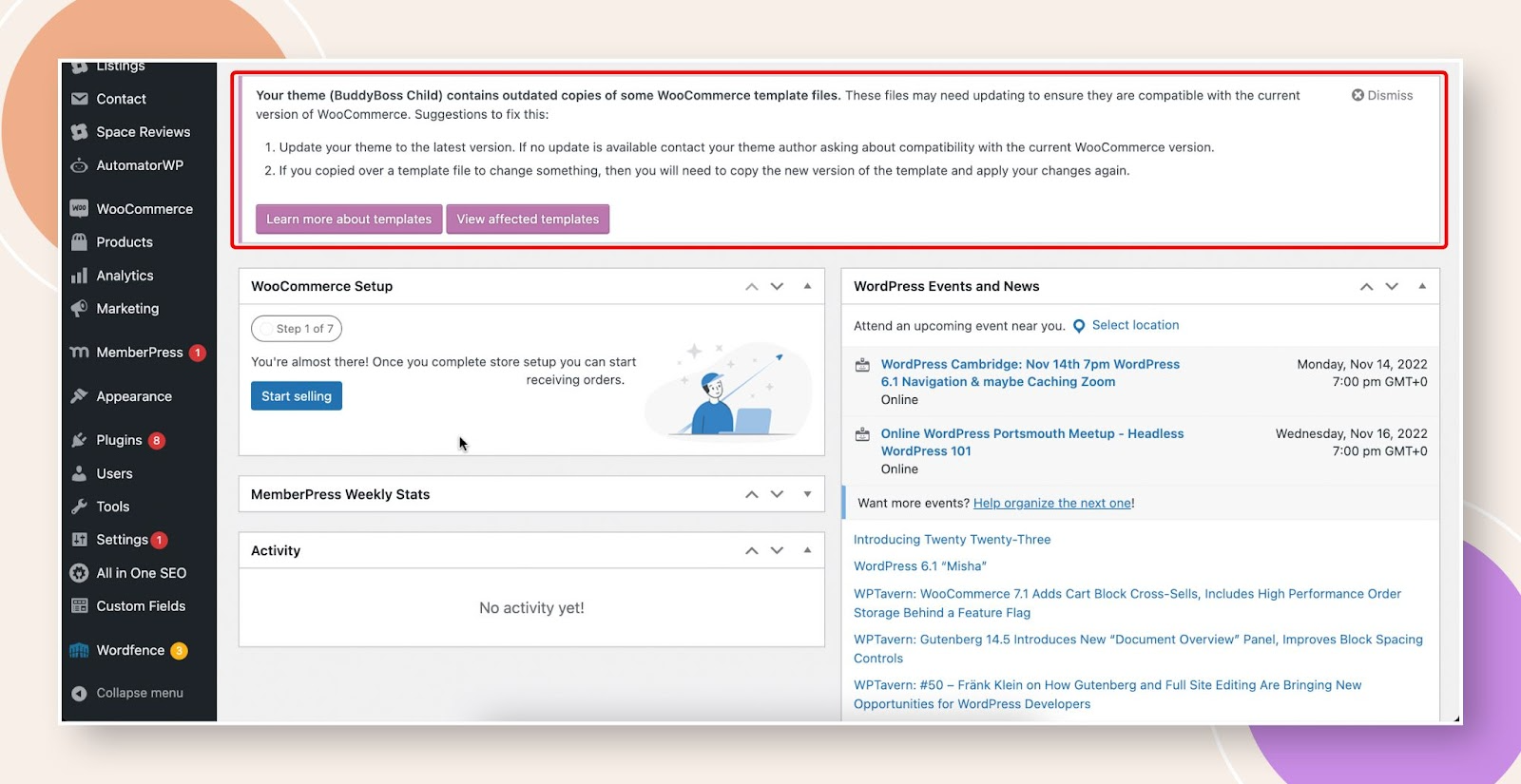This screenshot has width=1521, height=784.
Task: Move MemberPress Weekly Stats panel up
Action: (x=752, y=494)
